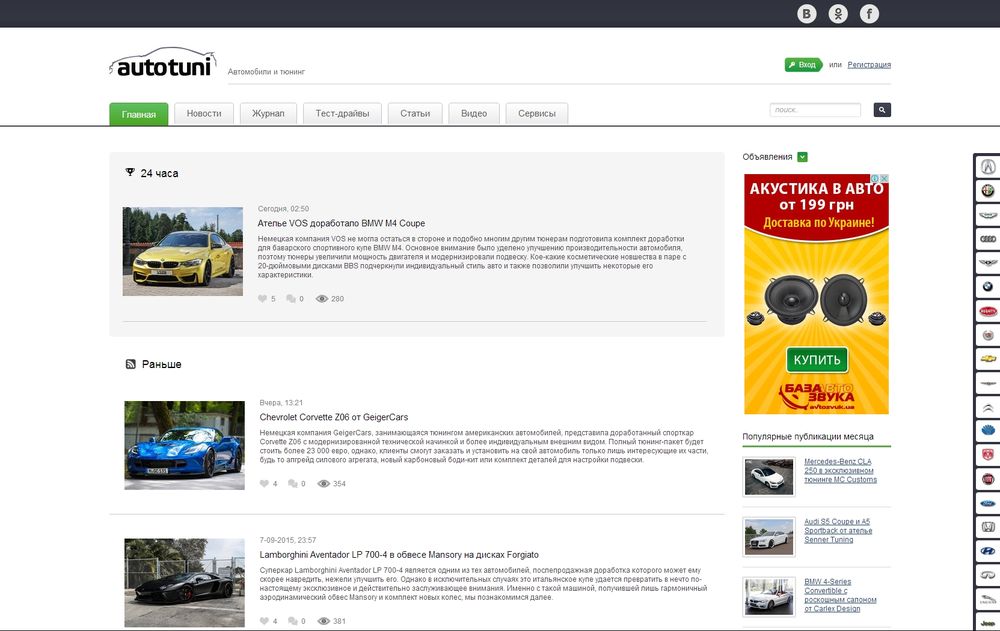Select the Bugatti brand logo

988,311
